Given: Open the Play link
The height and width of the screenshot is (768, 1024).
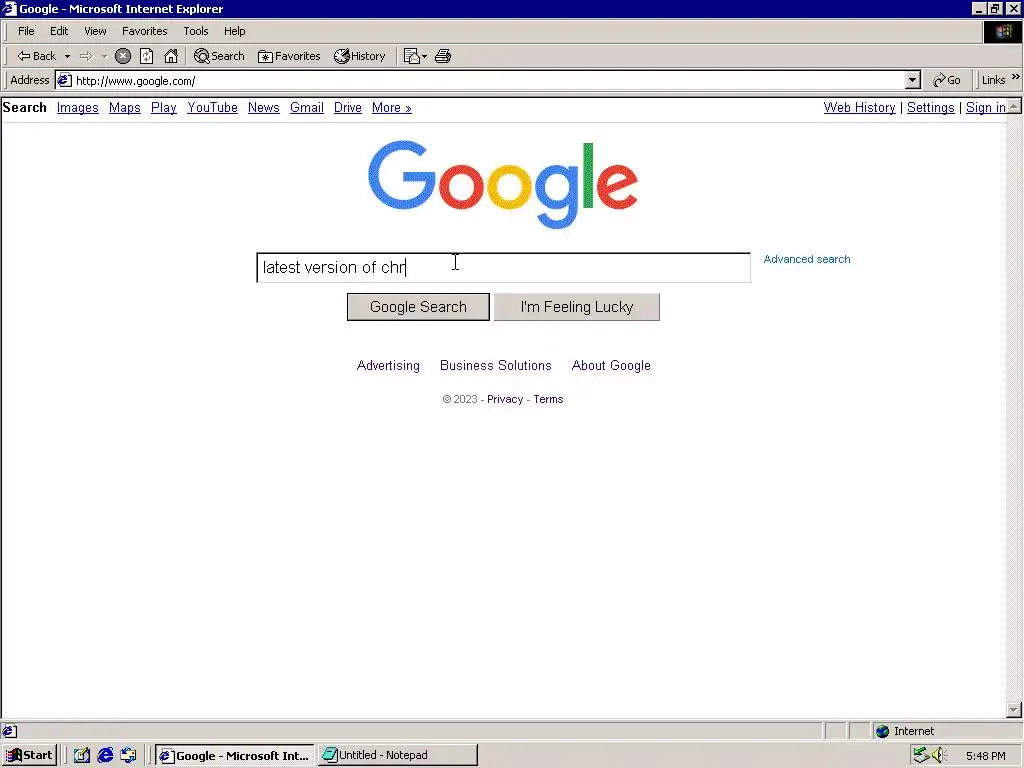Looking at the screenshot, I should point(164,108).
